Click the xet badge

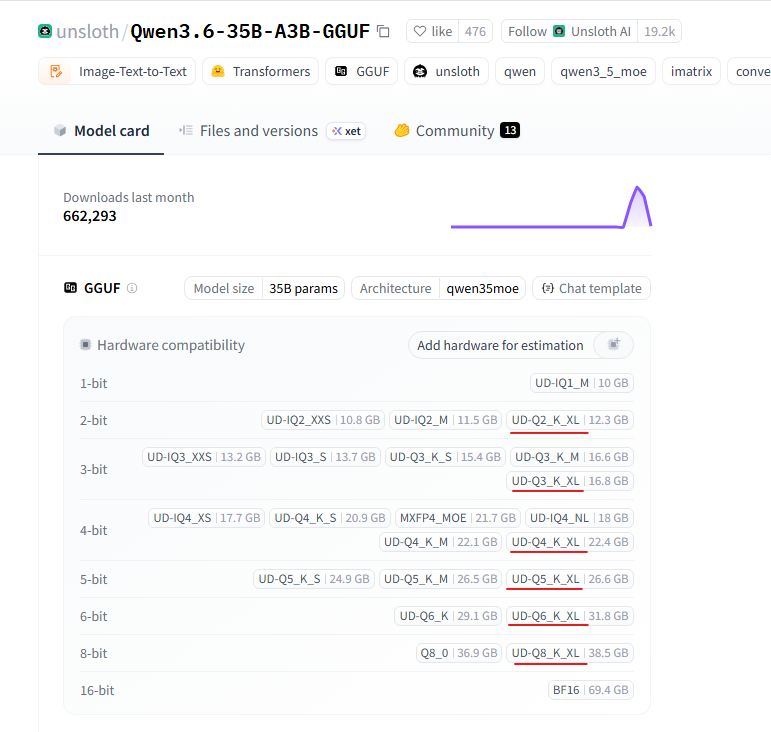pos(346,131)
